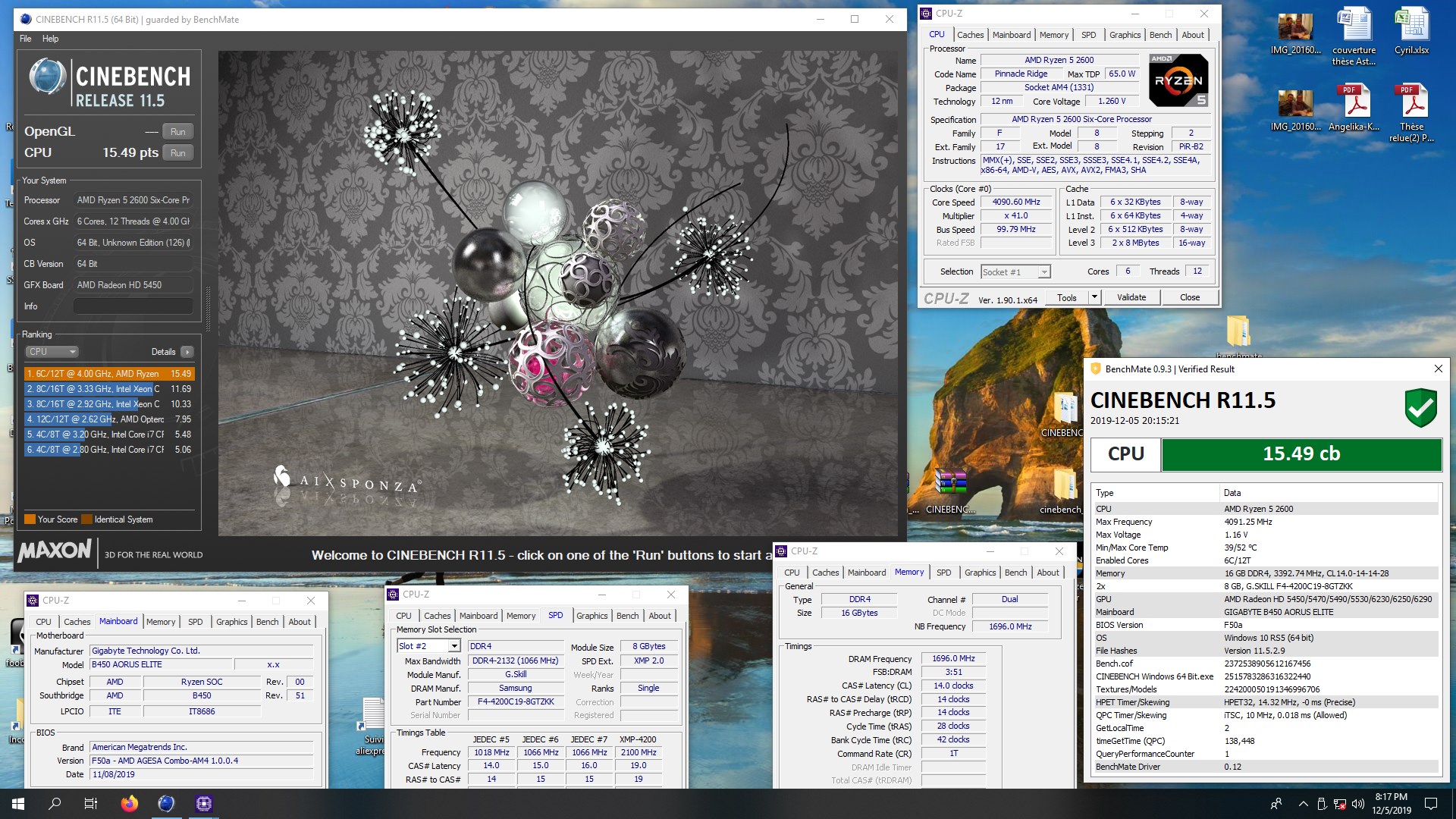Open the notification center icon
The width and height of the screenshot is (1456, 819).
point(1431,804)
